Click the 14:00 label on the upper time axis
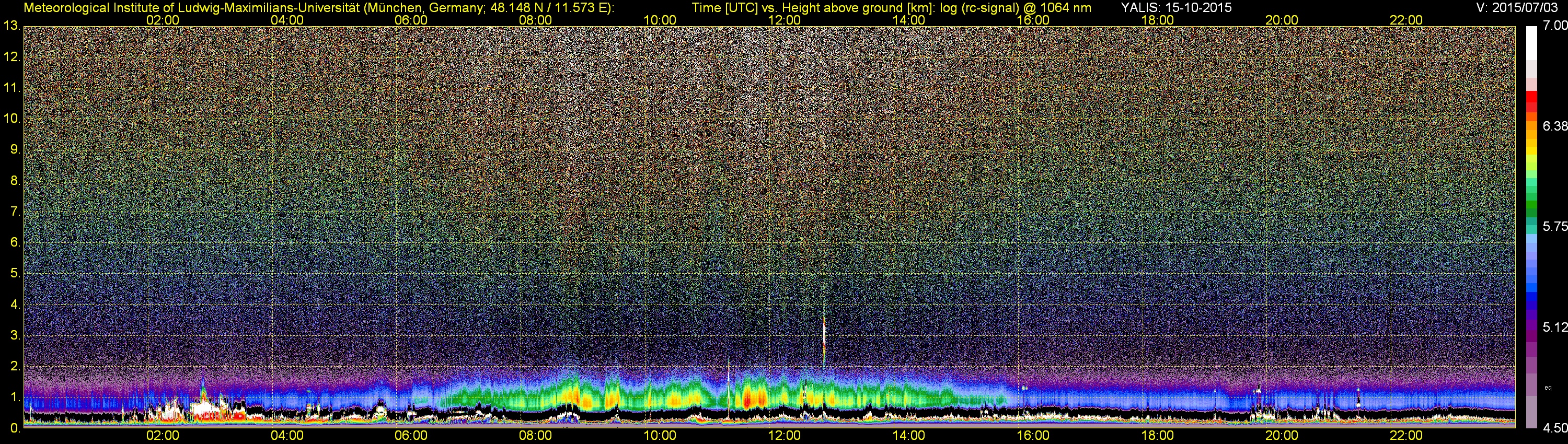The image size is (1568, 444). point(908,20)
